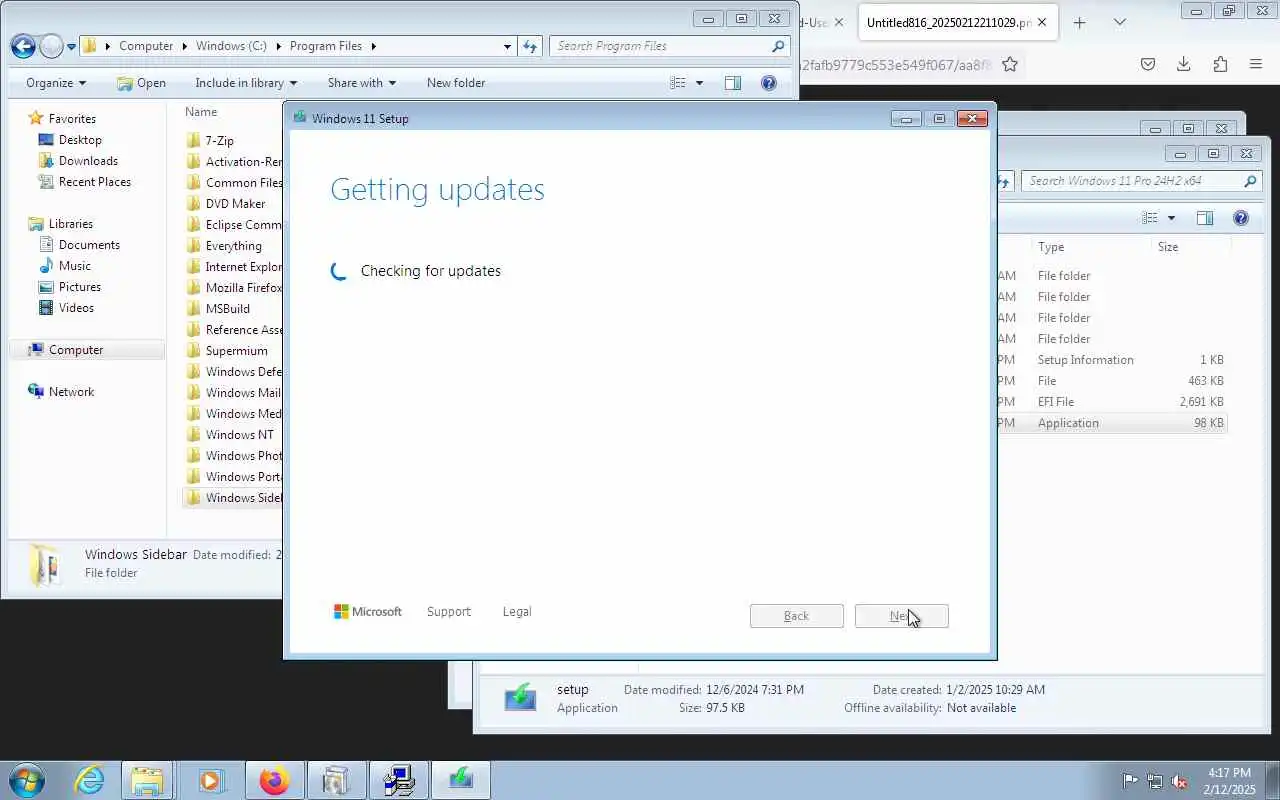Refresh the Program Files address bar

click(x=530, y=46)
